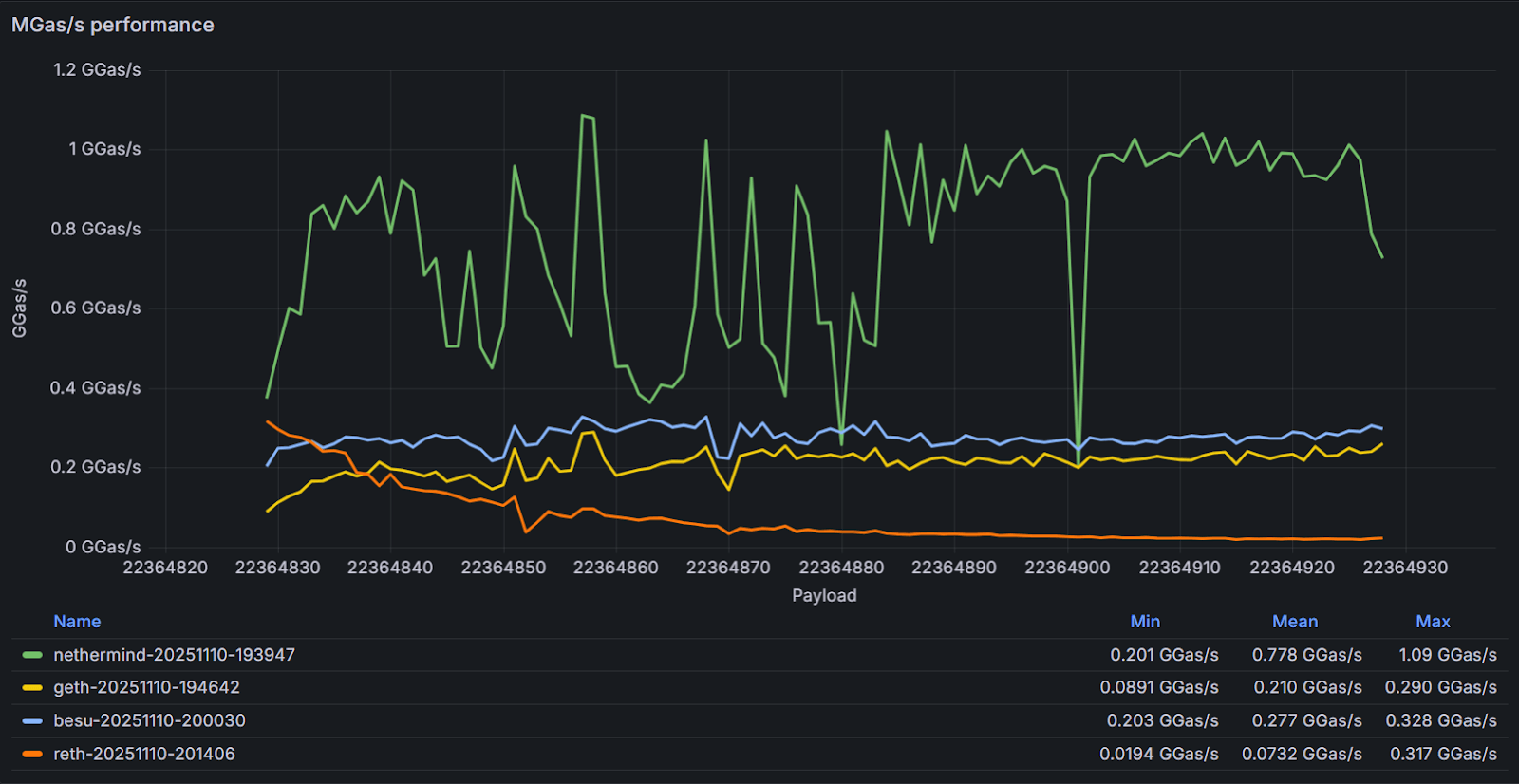Sort legend by Mean column
The image size is (1519, 784).
(1295, 622)
